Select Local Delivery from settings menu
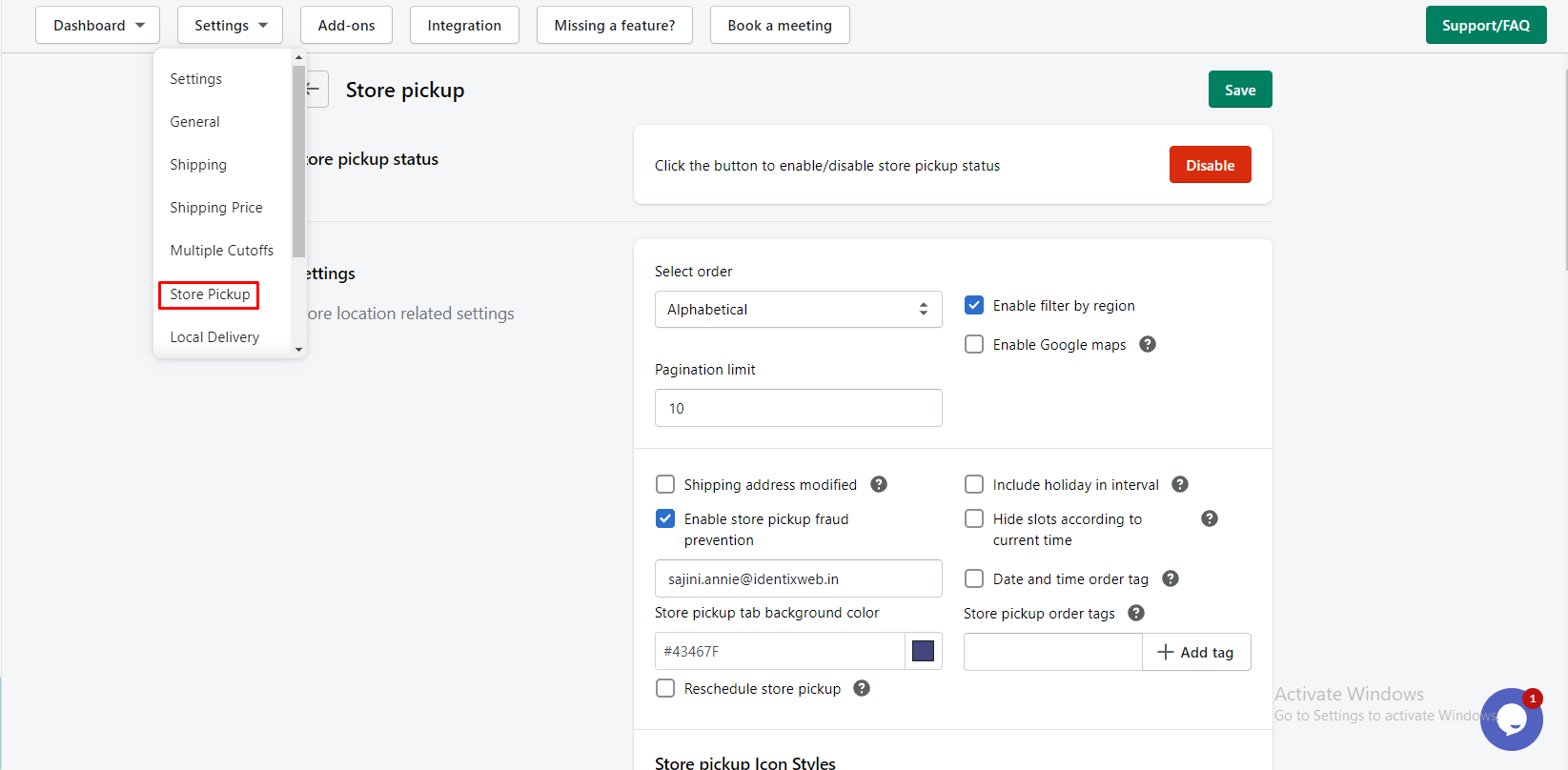The height and width of the screenshot is (770, 1568). tap(214, 337)
